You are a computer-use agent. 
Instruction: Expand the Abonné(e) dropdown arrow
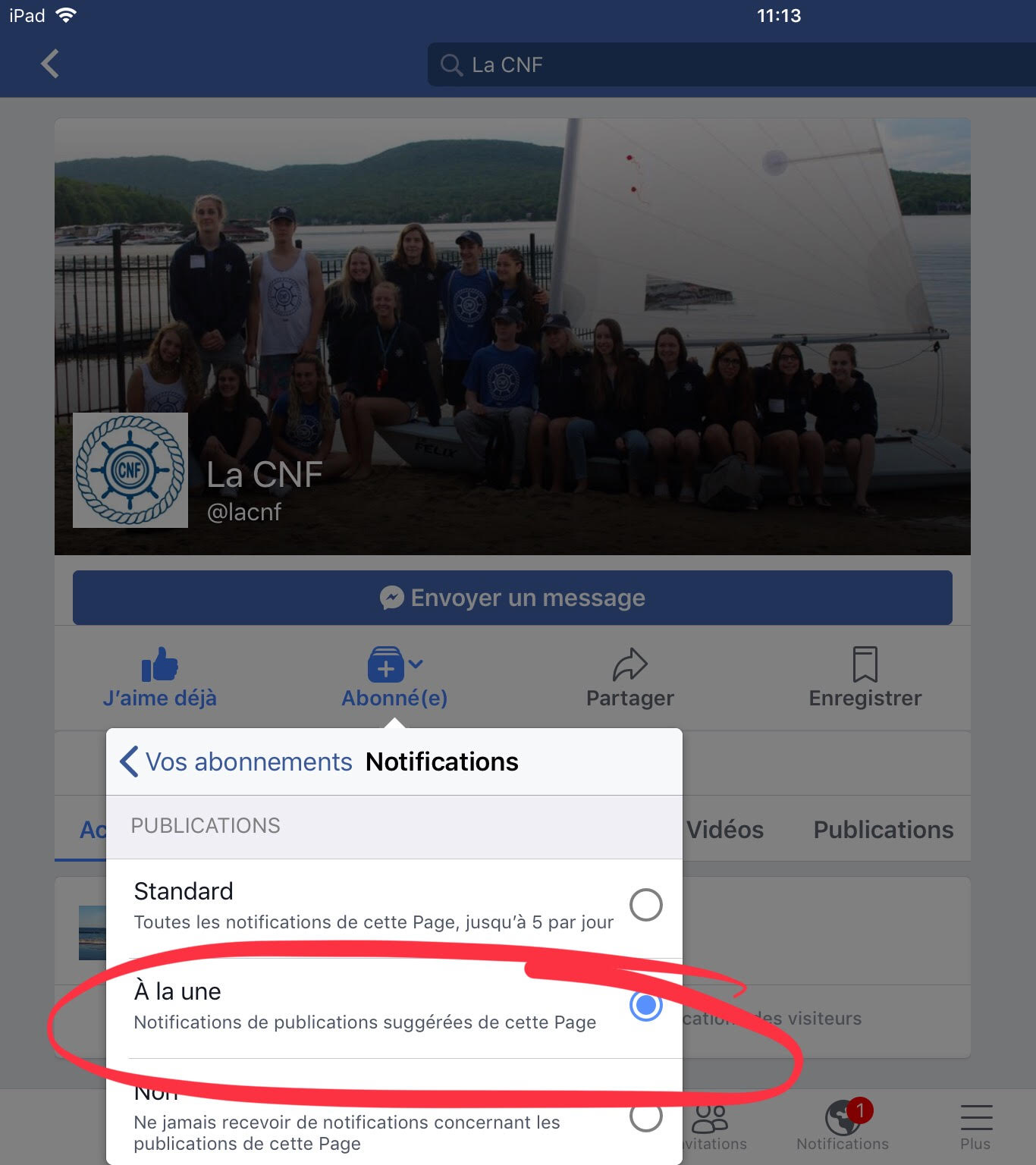tap(415, 664)
